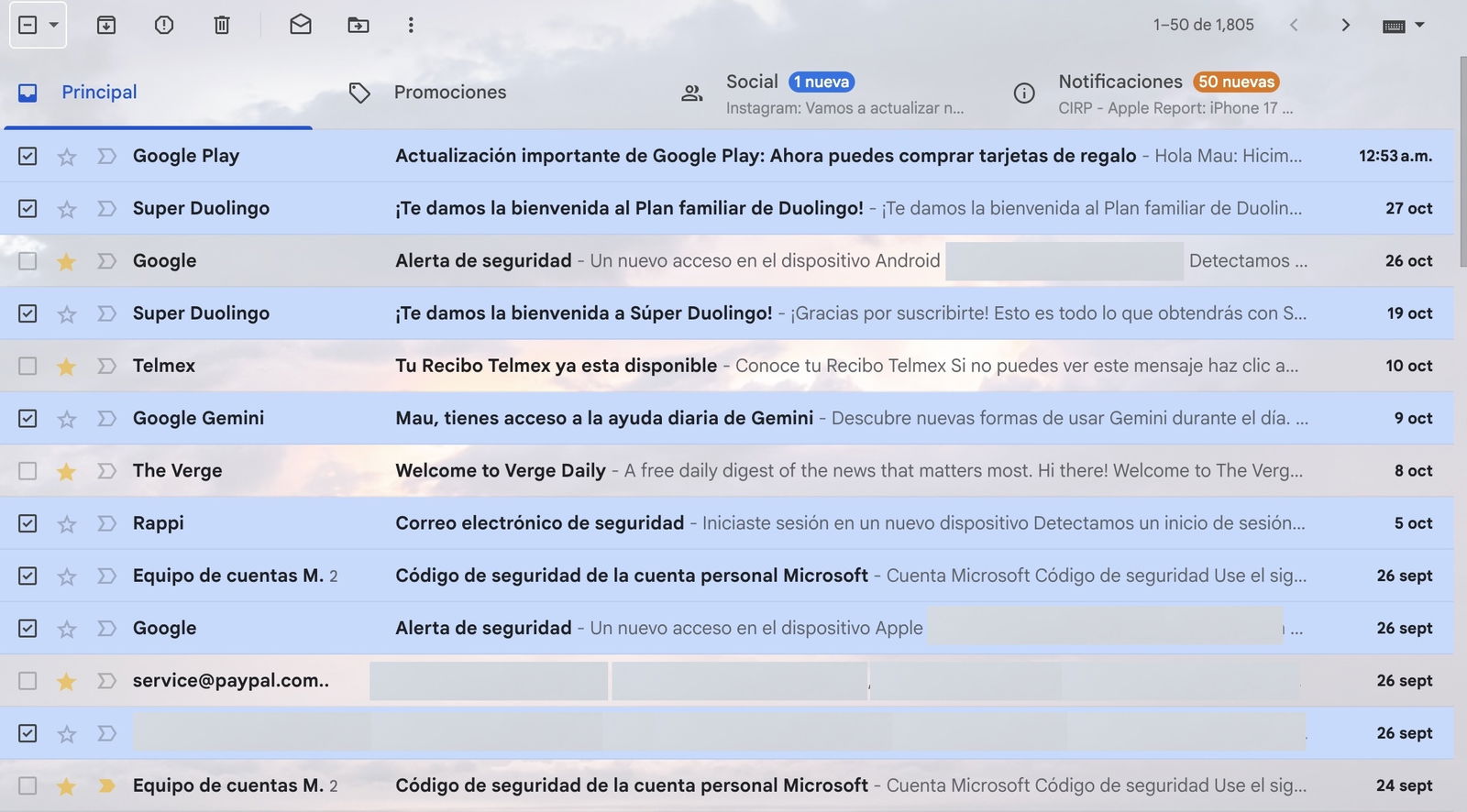Click 'CIRP - Apple Report' Notificaciones preview
This screenshot has height=812, width=1467.
(1175, 108)
